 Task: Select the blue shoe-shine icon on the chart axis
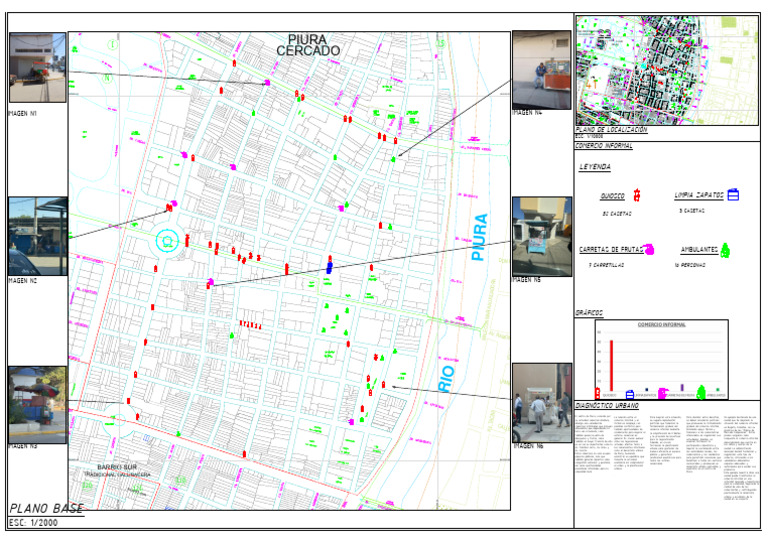tap(630, 394)
